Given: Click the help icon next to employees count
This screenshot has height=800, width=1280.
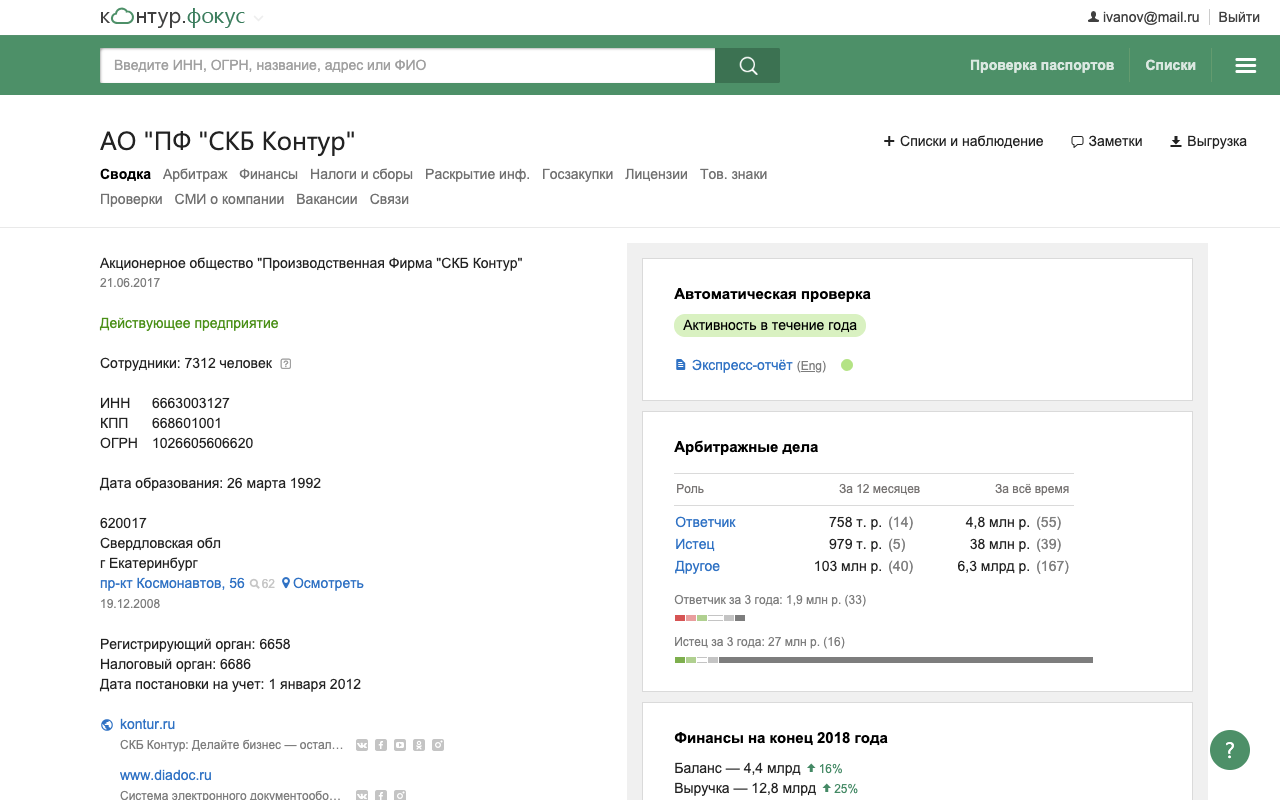Looking at the screenshot, I should click(x=286, y=364).
